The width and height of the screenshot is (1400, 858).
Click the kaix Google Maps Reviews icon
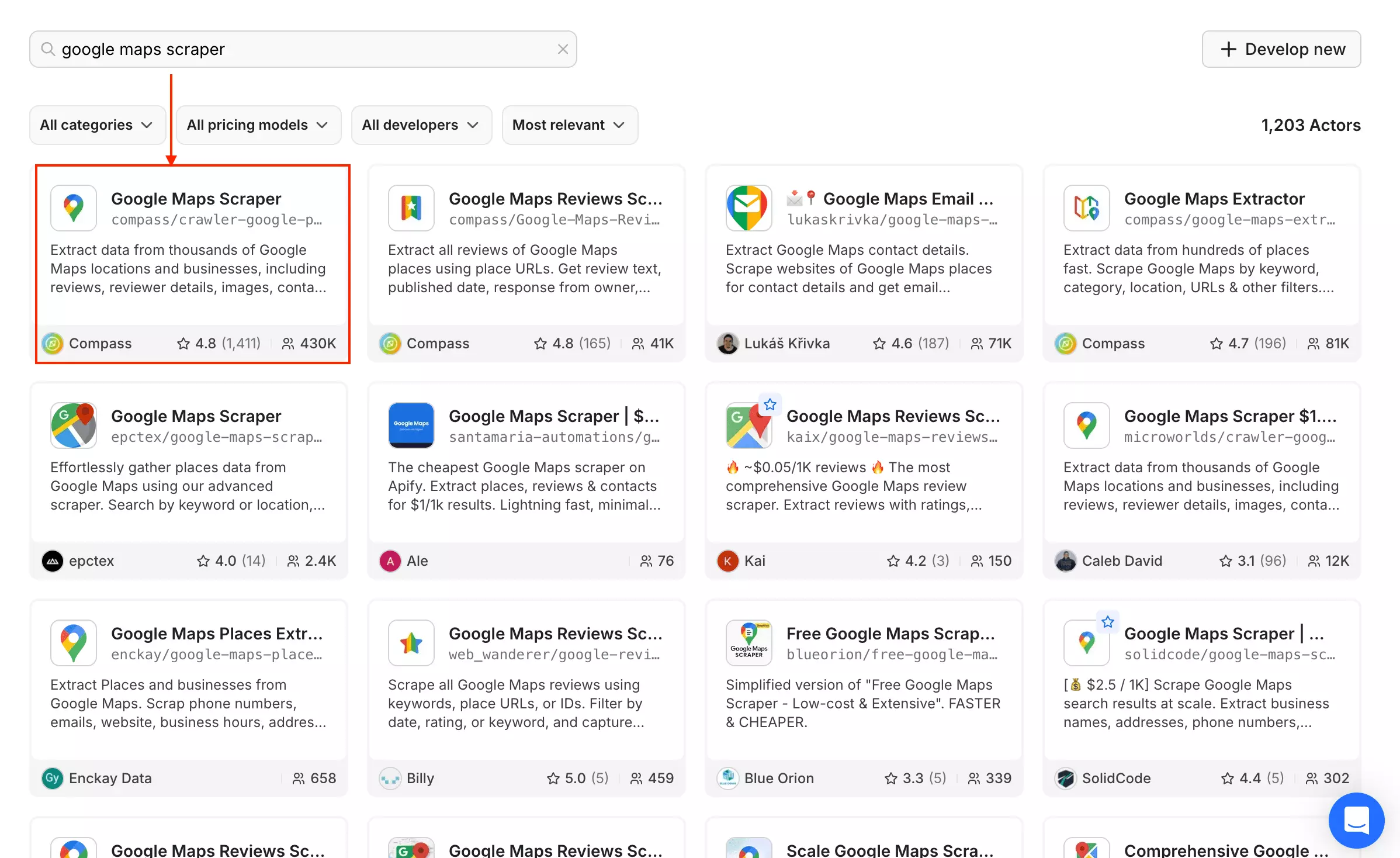pos(749,425)
